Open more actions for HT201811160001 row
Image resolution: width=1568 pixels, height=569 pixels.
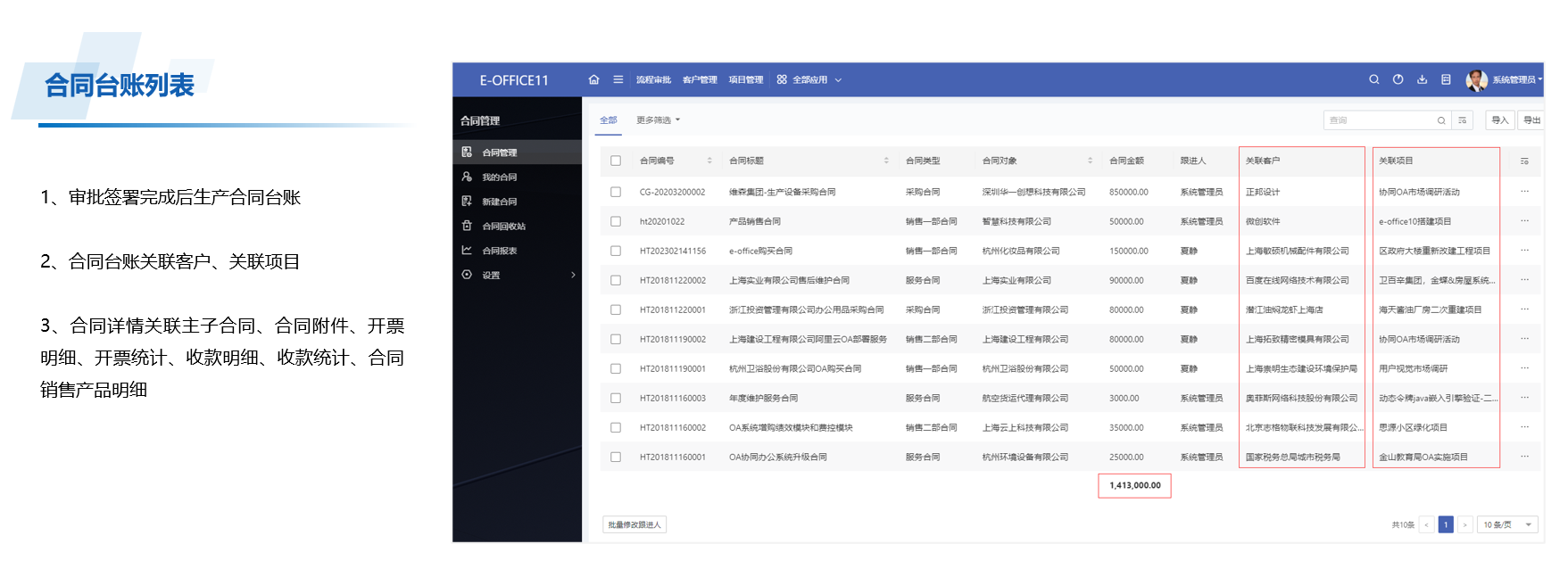[1524, 457]
